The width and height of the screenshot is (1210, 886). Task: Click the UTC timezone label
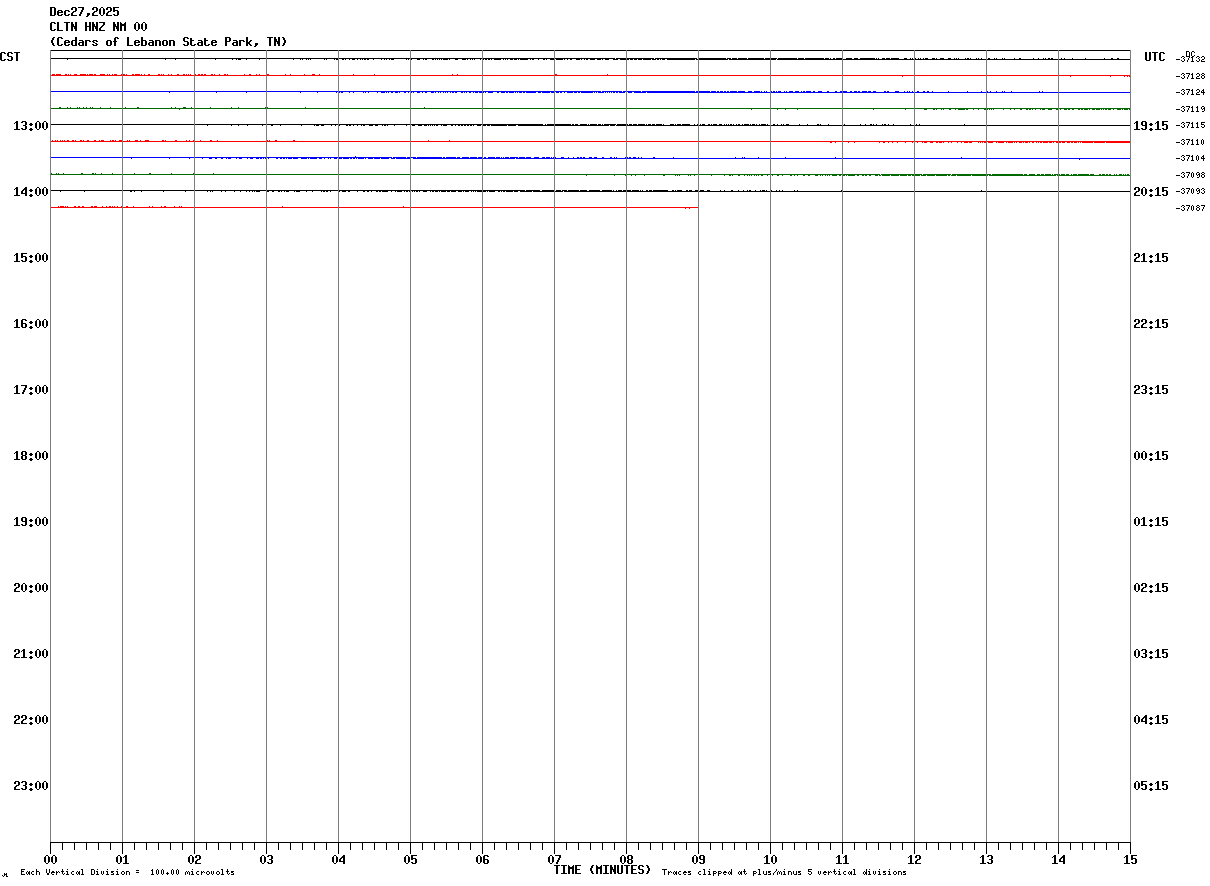pyautogui.click(x=1155, y=57)
